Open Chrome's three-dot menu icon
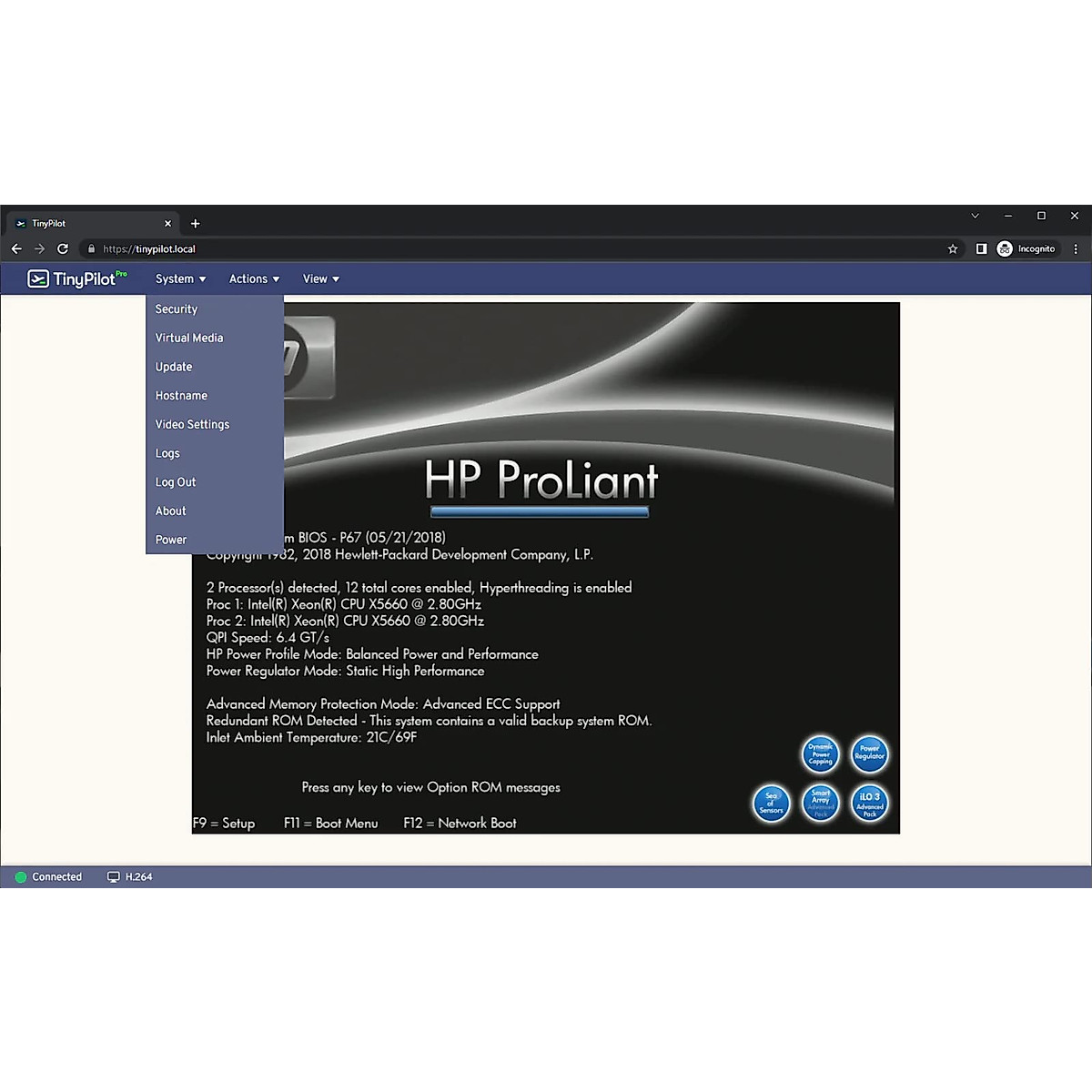The image size is (1092, 1092). click(x=1076, y=248)
